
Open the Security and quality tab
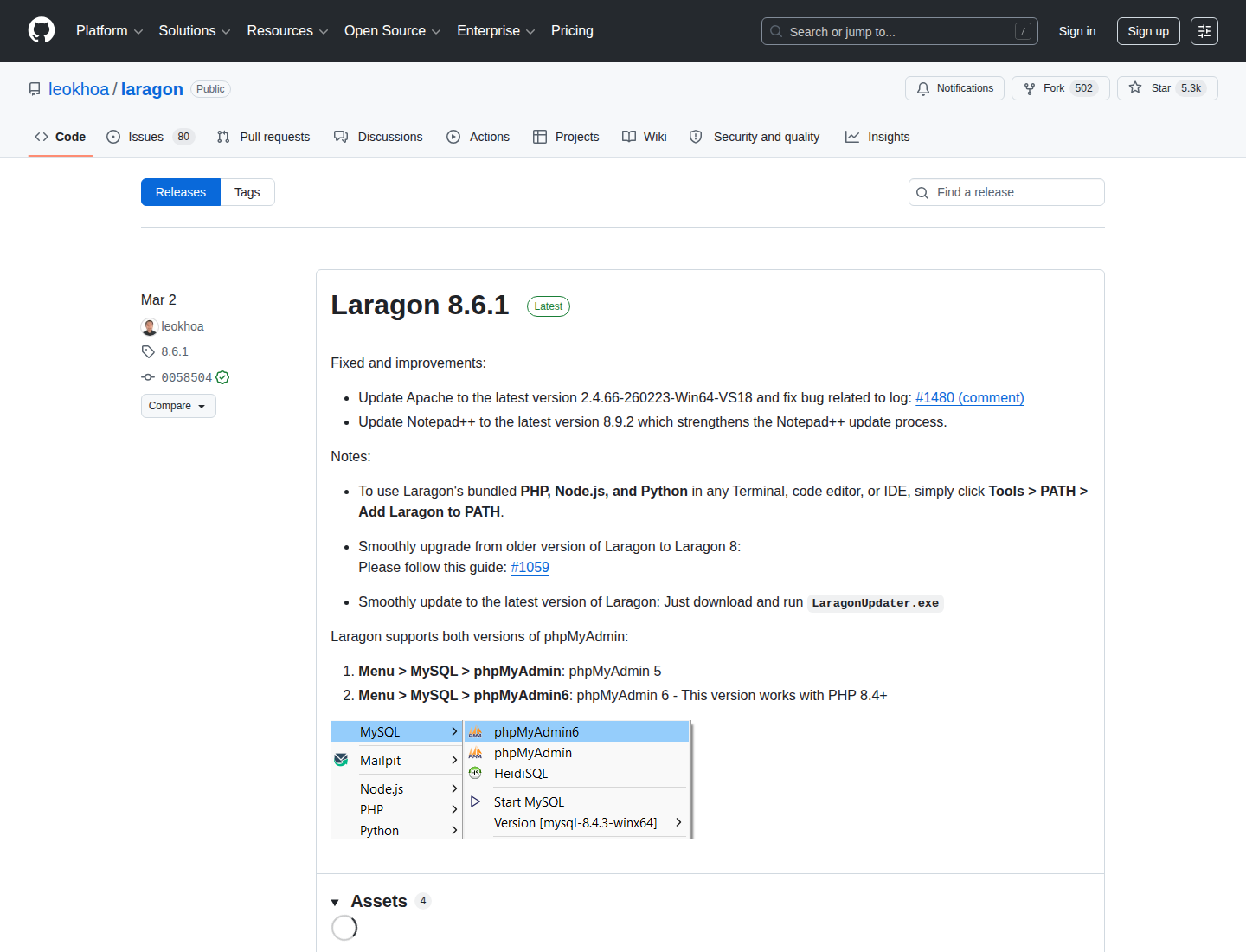(755, 137)
